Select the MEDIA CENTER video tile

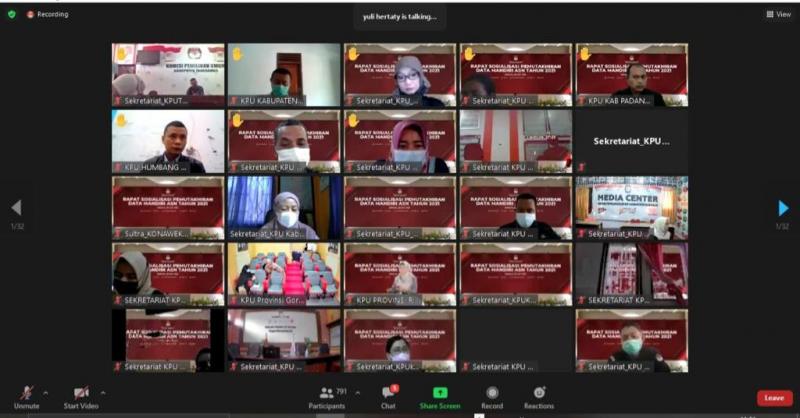point(631,207)
